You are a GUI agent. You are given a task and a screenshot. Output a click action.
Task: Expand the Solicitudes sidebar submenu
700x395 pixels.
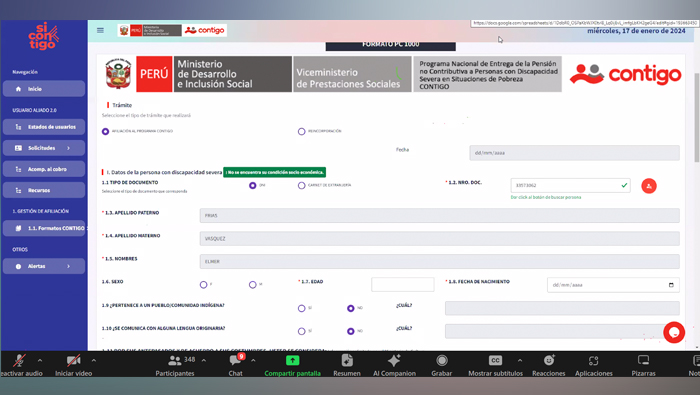(68, 148)
